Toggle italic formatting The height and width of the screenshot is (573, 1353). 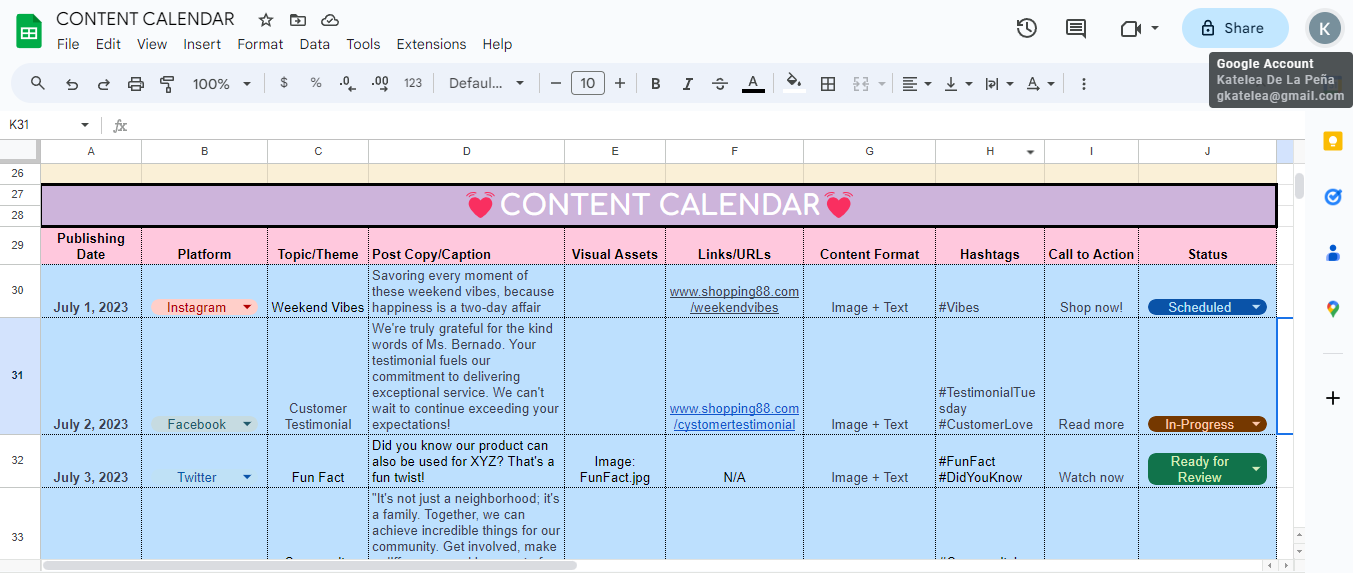tap(687, 83)
